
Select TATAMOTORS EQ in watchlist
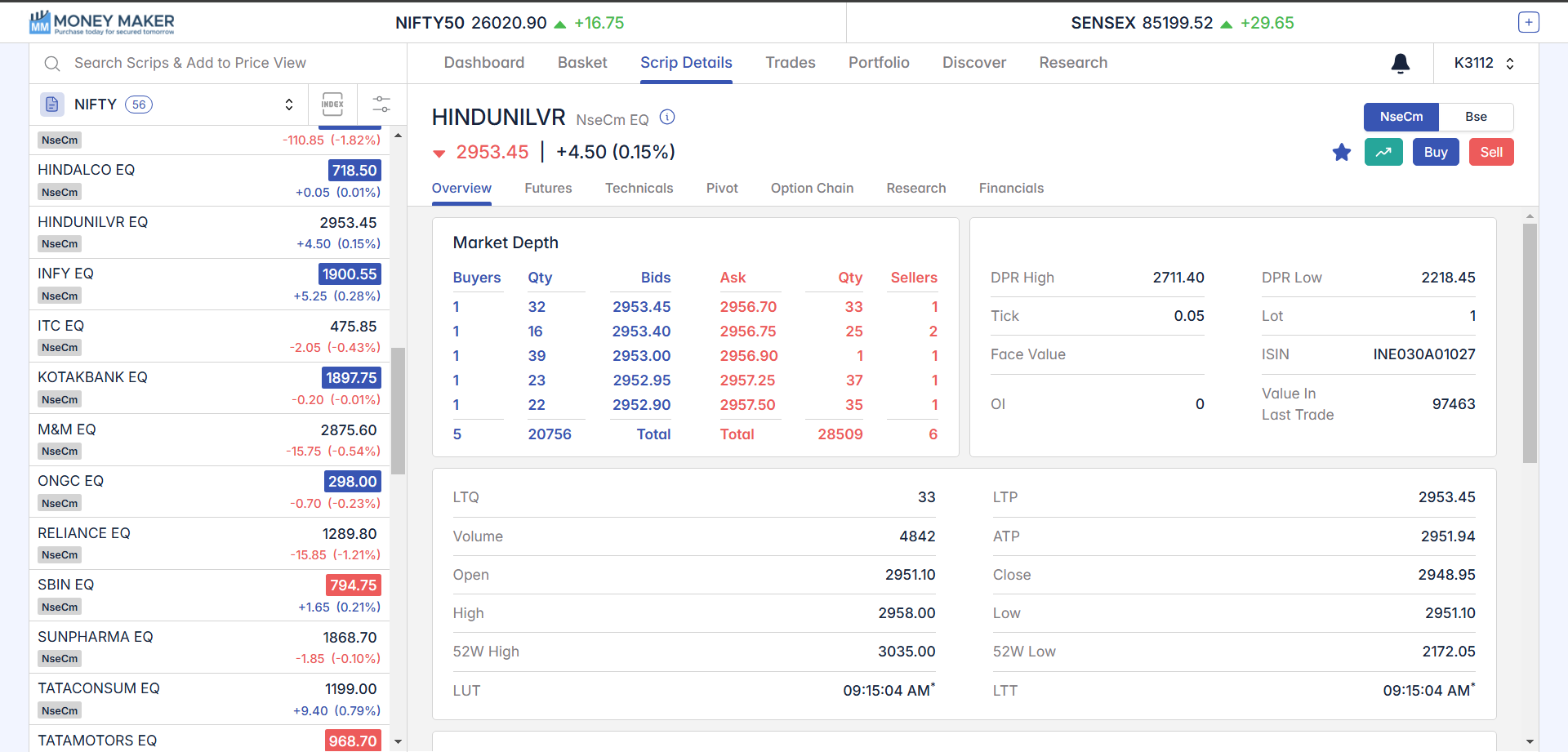[x=209, y=739]
